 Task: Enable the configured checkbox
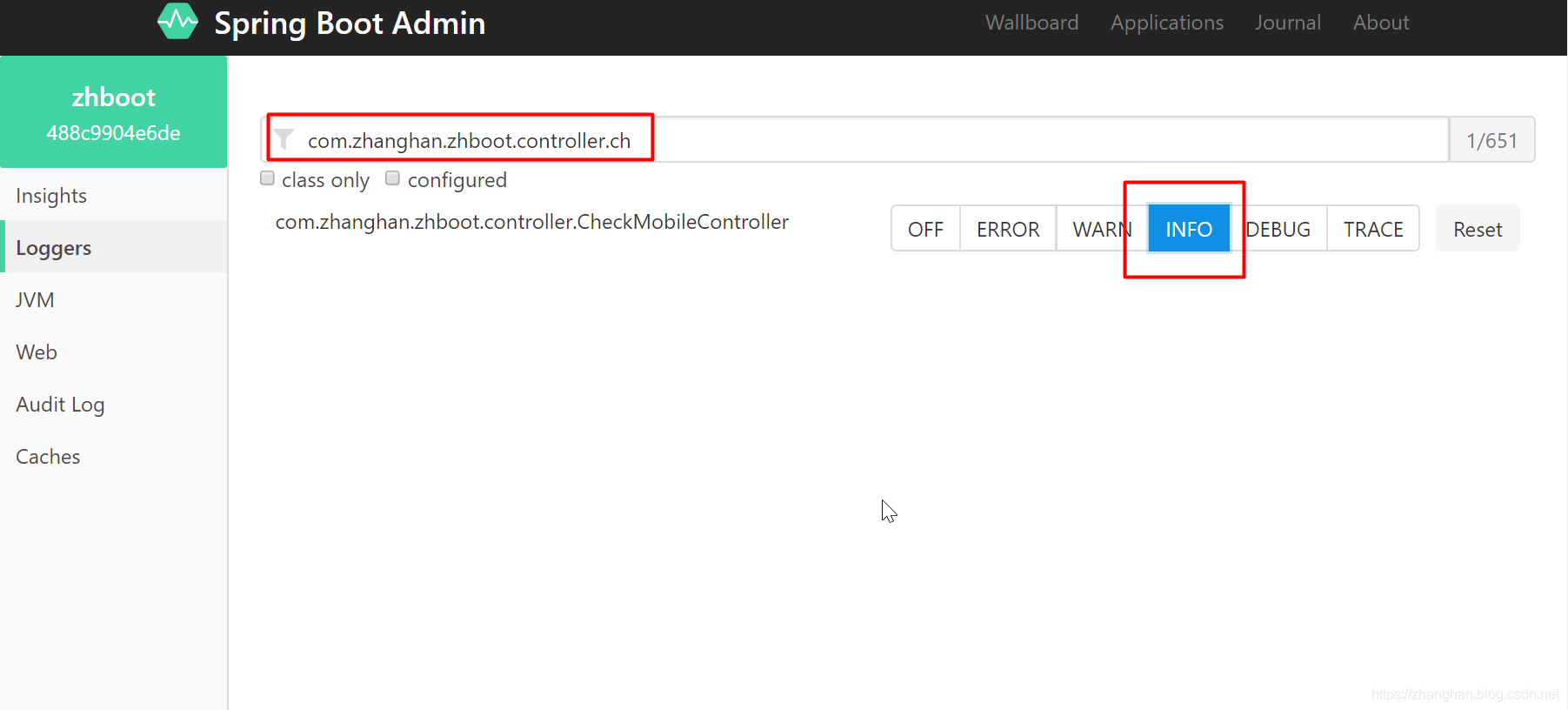coord(393,178)
